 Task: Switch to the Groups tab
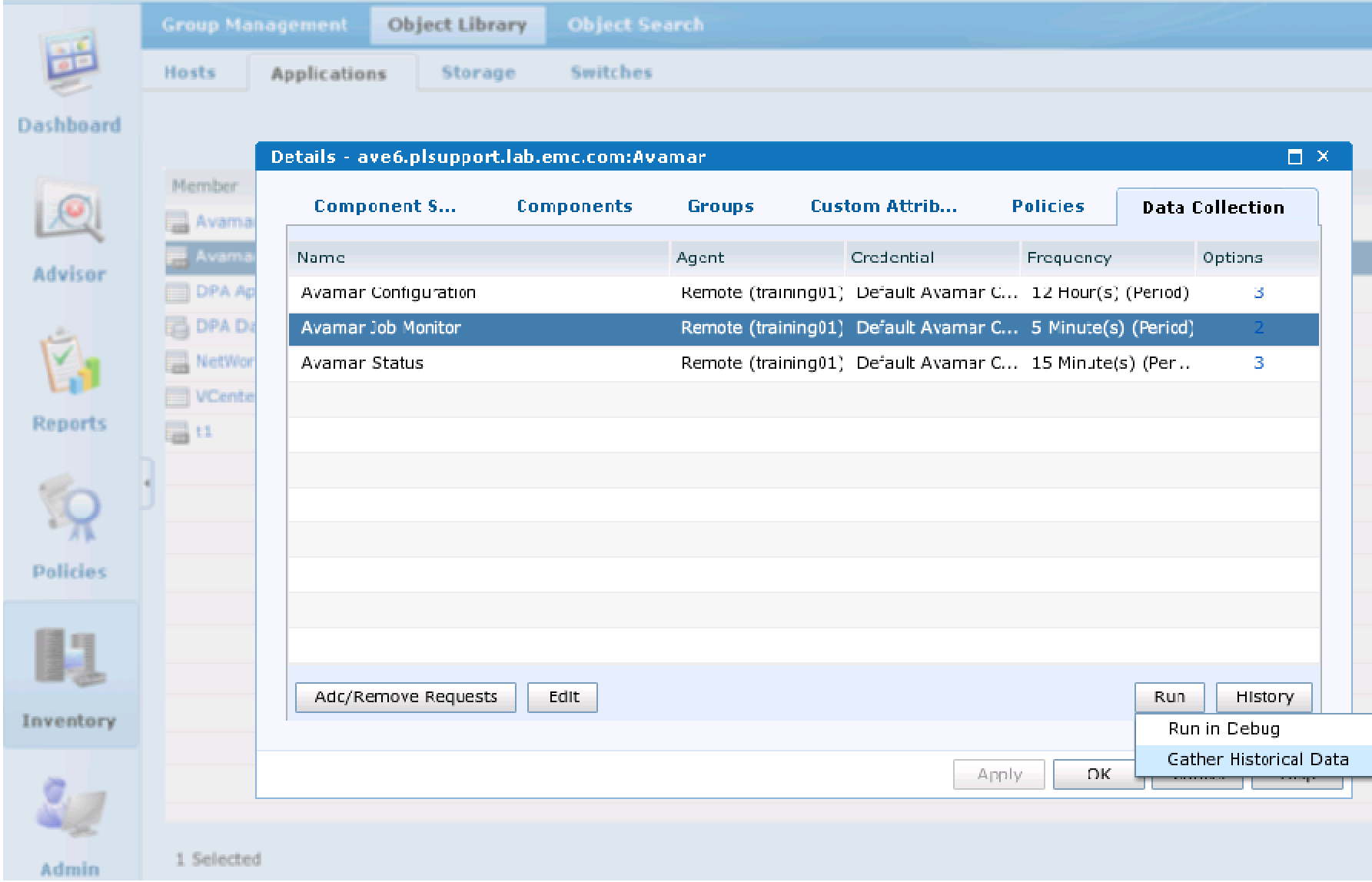[x=719, y=206]
